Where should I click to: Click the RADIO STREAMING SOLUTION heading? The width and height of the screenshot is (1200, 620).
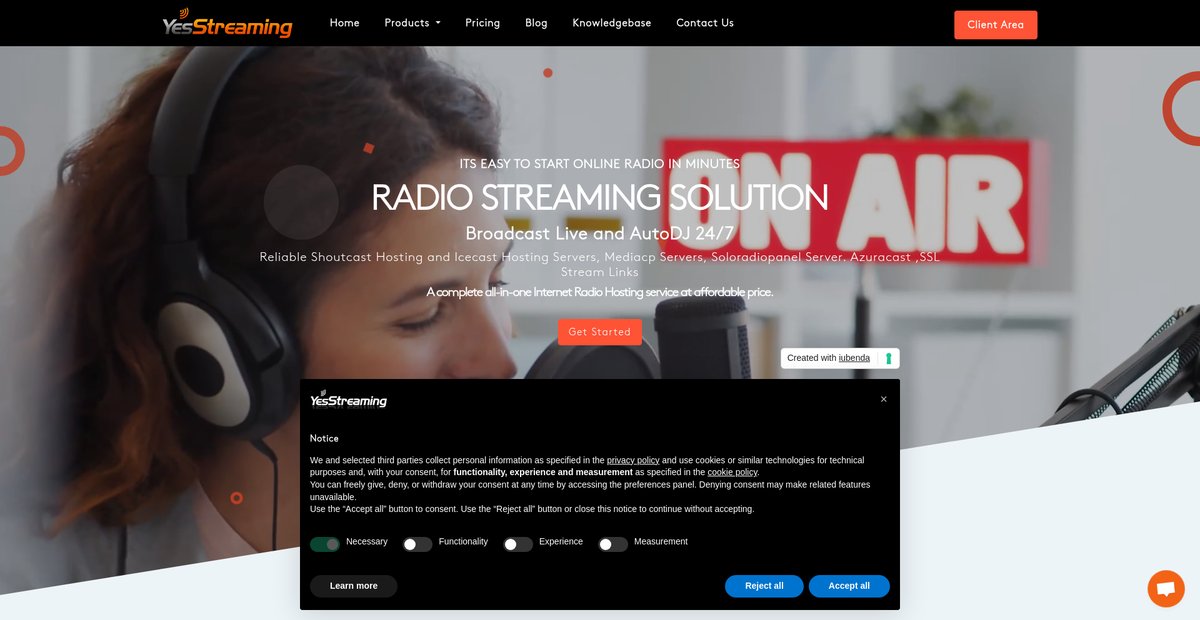coord(600,198)
